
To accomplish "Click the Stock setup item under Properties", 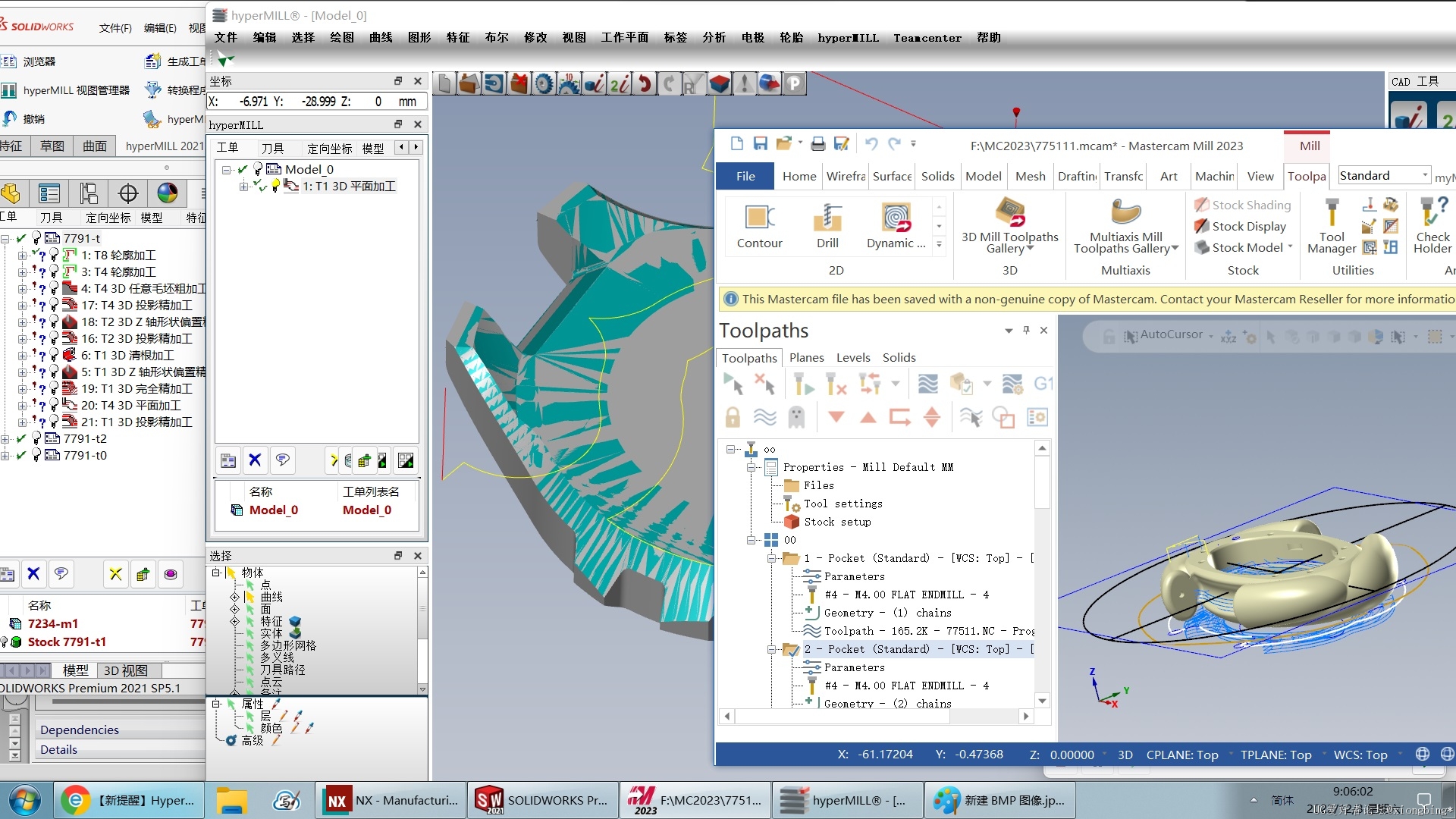I will (838, 521).
